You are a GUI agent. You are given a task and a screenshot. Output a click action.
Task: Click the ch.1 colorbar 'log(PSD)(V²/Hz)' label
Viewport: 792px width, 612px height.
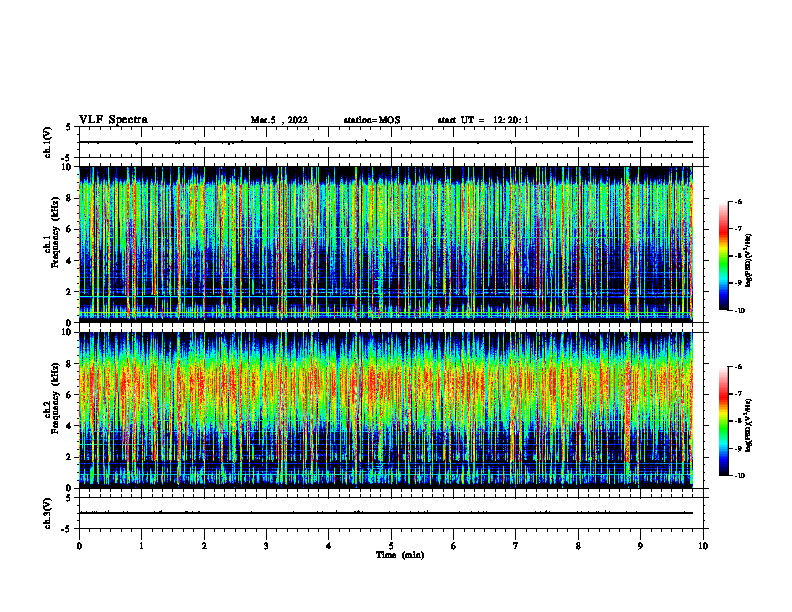pyautogui.click(x=750, y=261)
